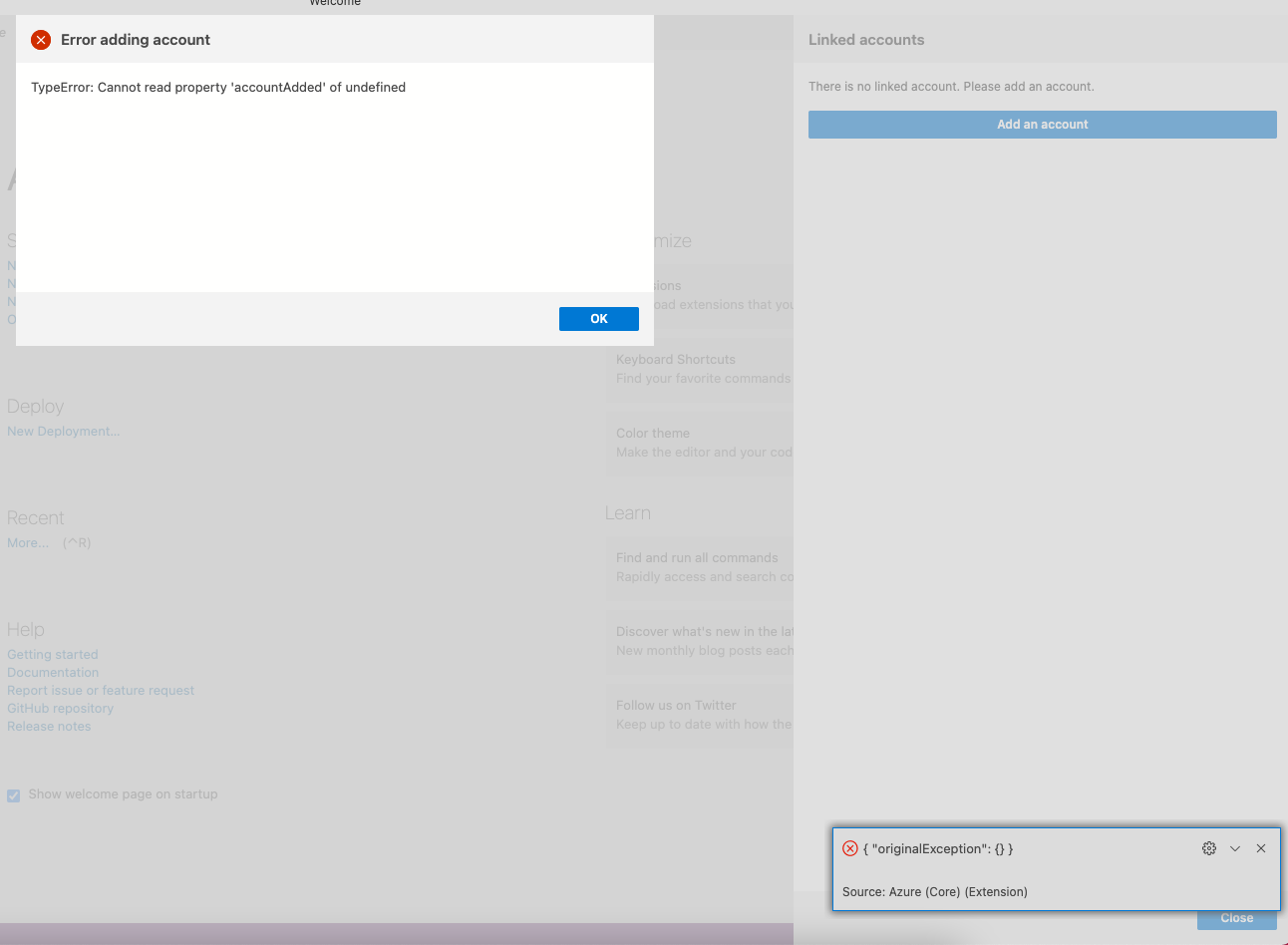Screen dimensions: 1288x945
Task: Click There is no linked account message
Action: point(951,87)
